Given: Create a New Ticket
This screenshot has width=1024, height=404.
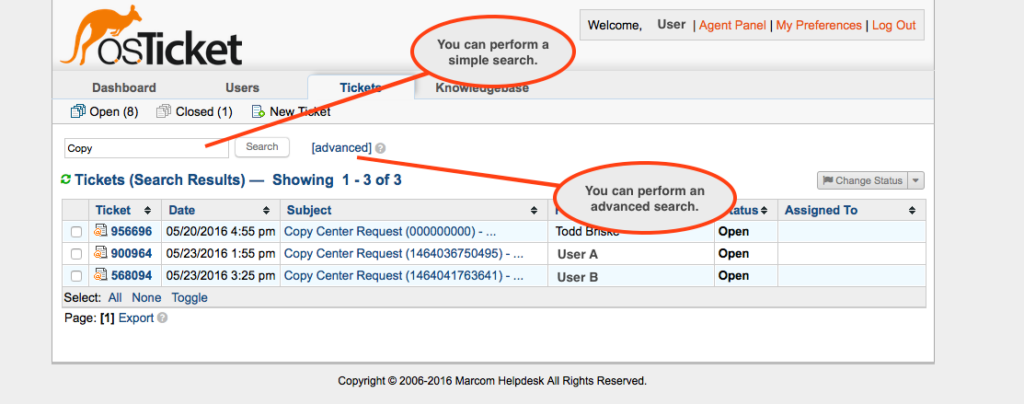Looking at the screenshot, I should [x=291, y=112].
